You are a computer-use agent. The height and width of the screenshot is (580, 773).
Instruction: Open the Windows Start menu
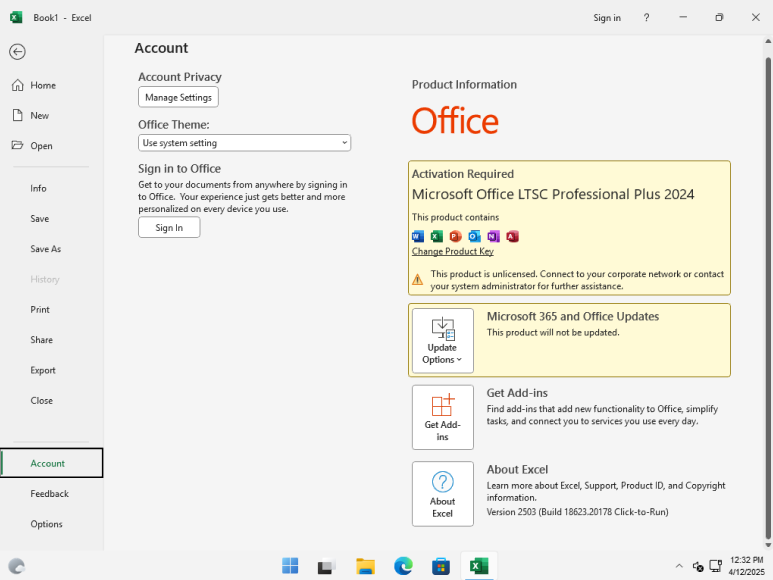point(290,566)
